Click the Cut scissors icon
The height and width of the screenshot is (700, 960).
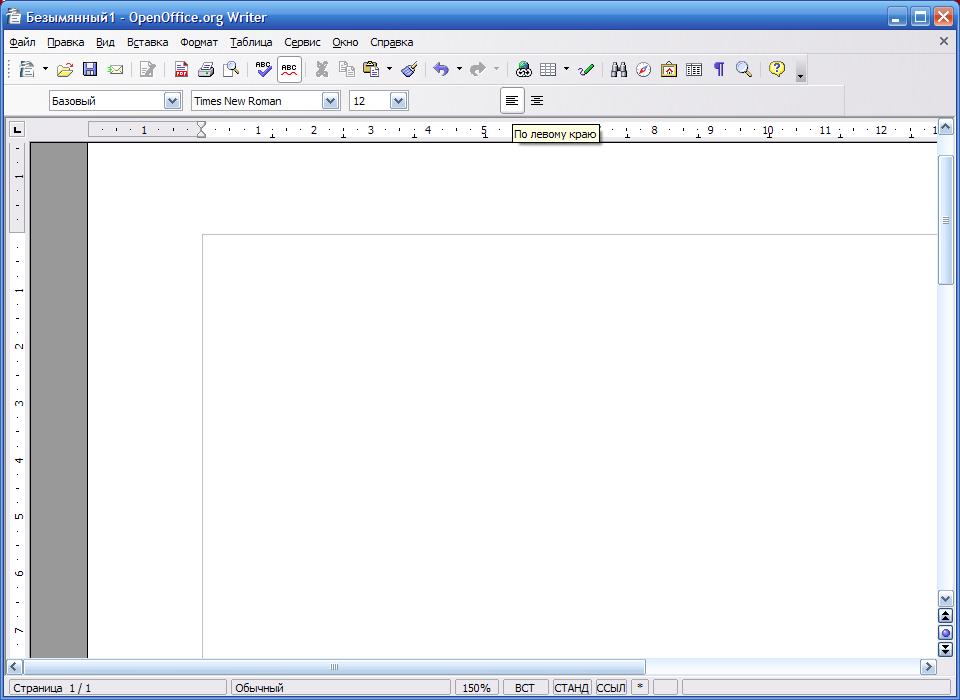(322, 69)
